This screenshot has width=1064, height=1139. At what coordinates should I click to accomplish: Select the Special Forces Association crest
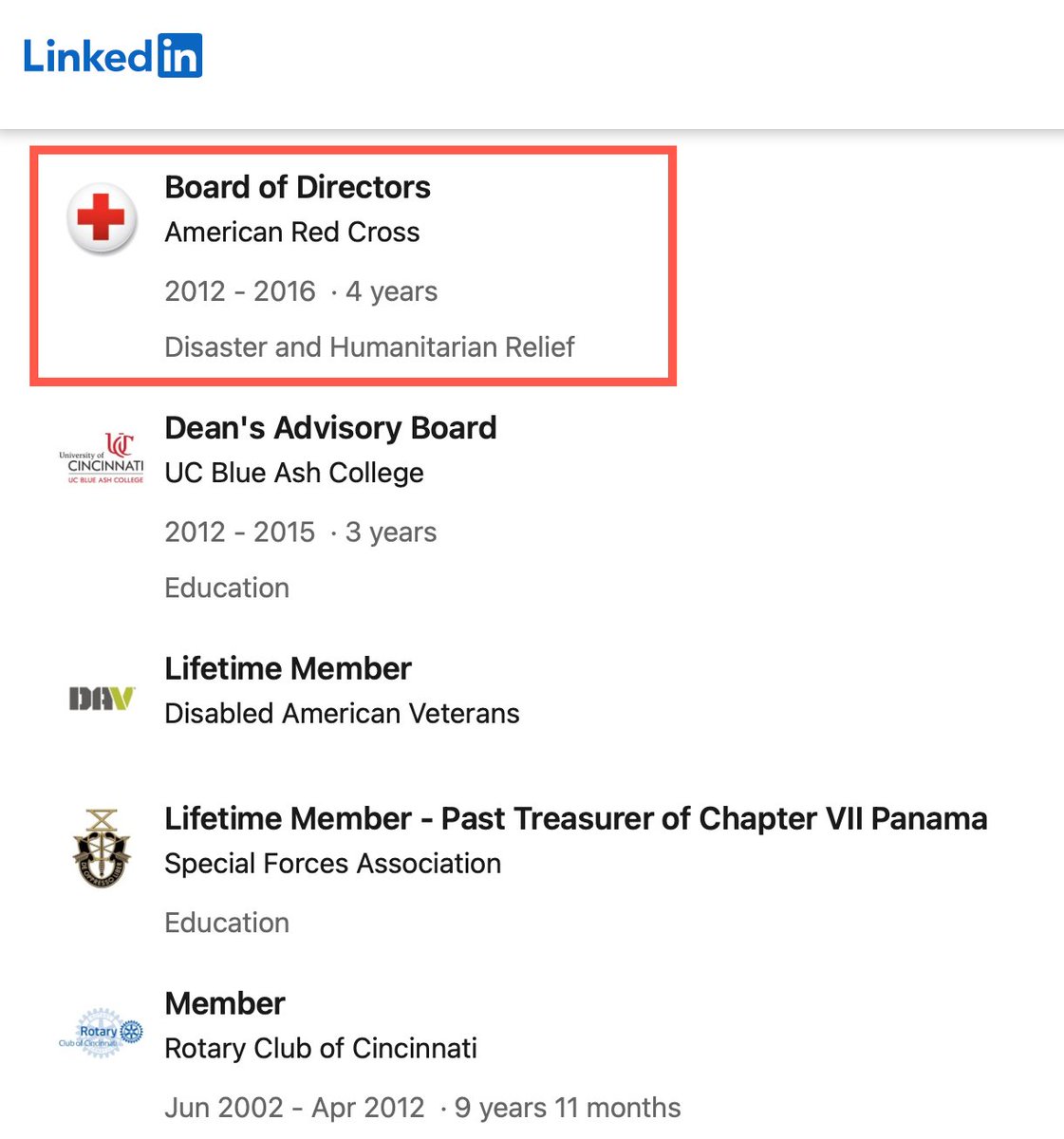[x=102, y=849]
